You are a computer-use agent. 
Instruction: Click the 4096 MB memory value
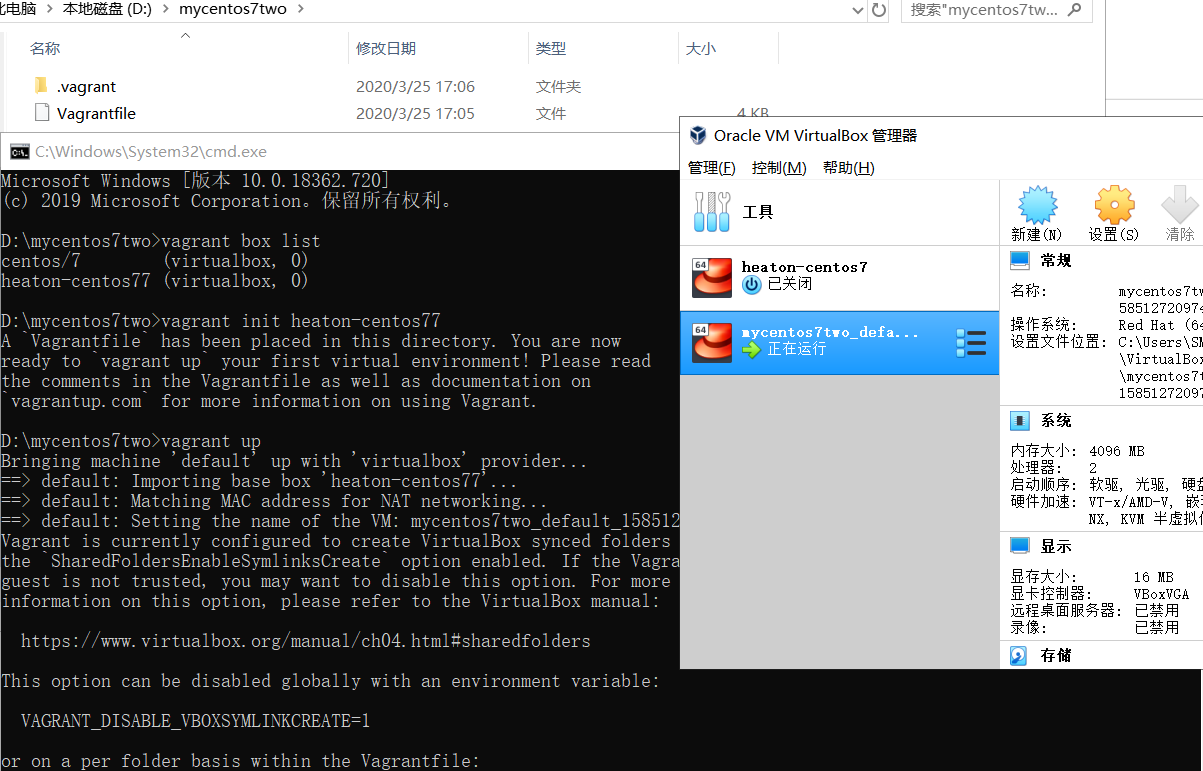point(1117,451)
